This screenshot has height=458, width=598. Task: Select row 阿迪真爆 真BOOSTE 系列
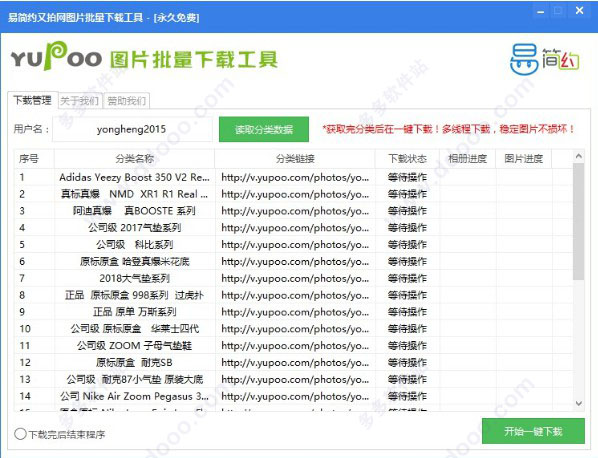pyautogui.click(x=294, y=211)
